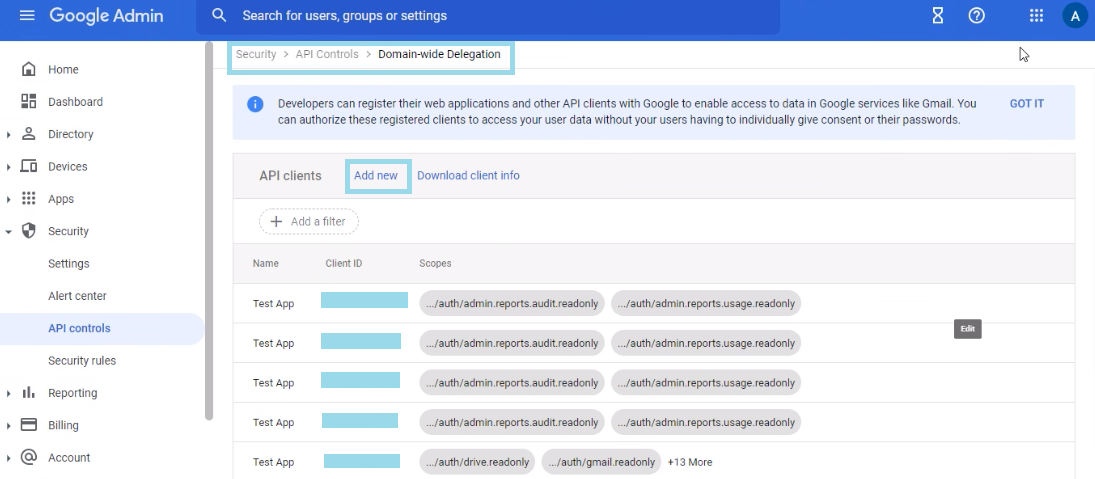The width and height of the screenshot is (1095, 479).
Task: Click the account avatar A
Action: tap(1074, 16)
